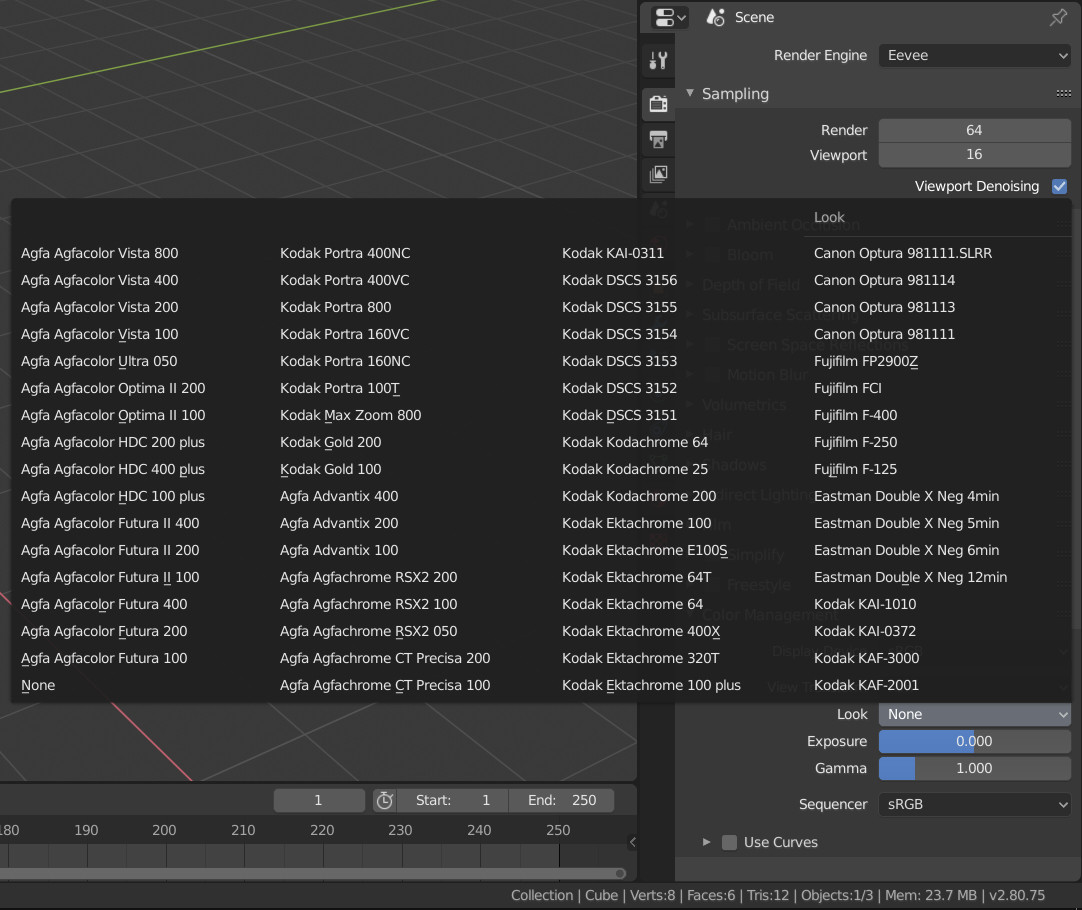Click the stopwatch icon in the timeline

tap(385, 800)
